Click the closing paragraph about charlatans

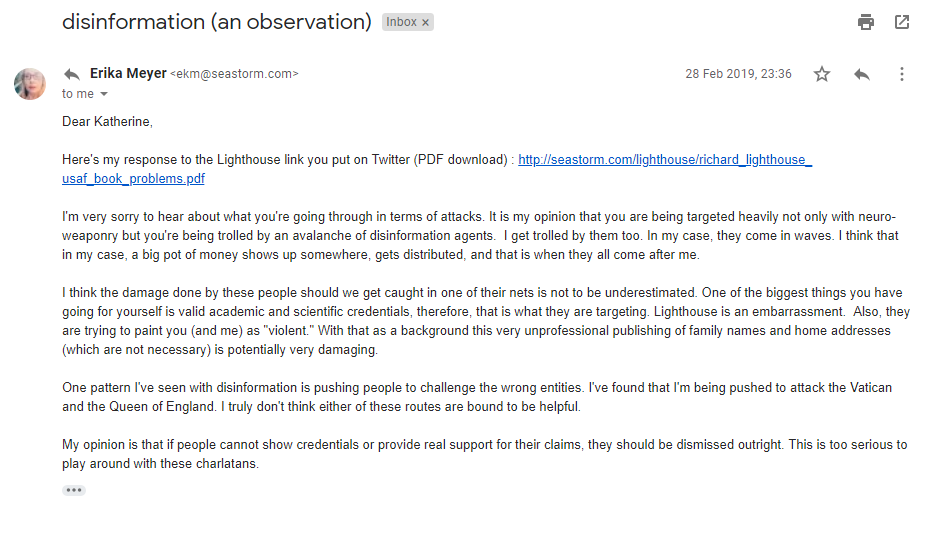(x=485, y=454)
